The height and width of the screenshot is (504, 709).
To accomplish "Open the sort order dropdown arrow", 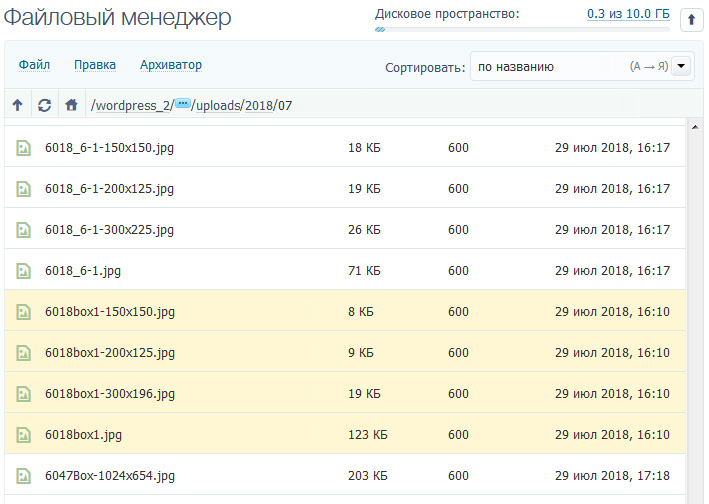I will click(681, 66).
